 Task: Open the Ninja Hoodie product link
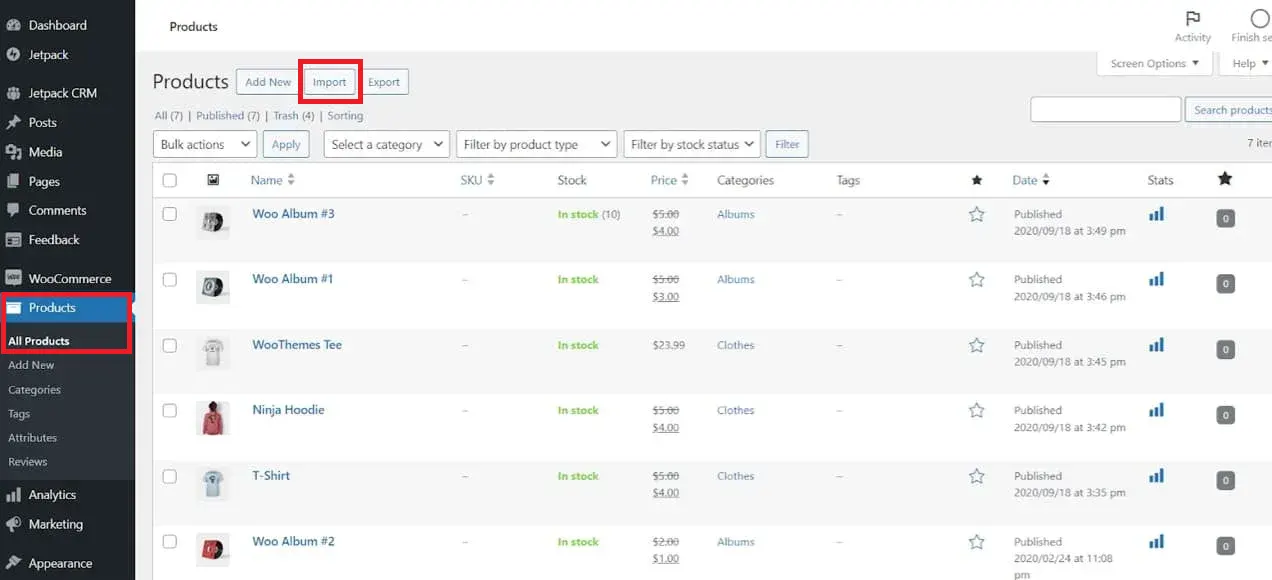tap(288, 410)
